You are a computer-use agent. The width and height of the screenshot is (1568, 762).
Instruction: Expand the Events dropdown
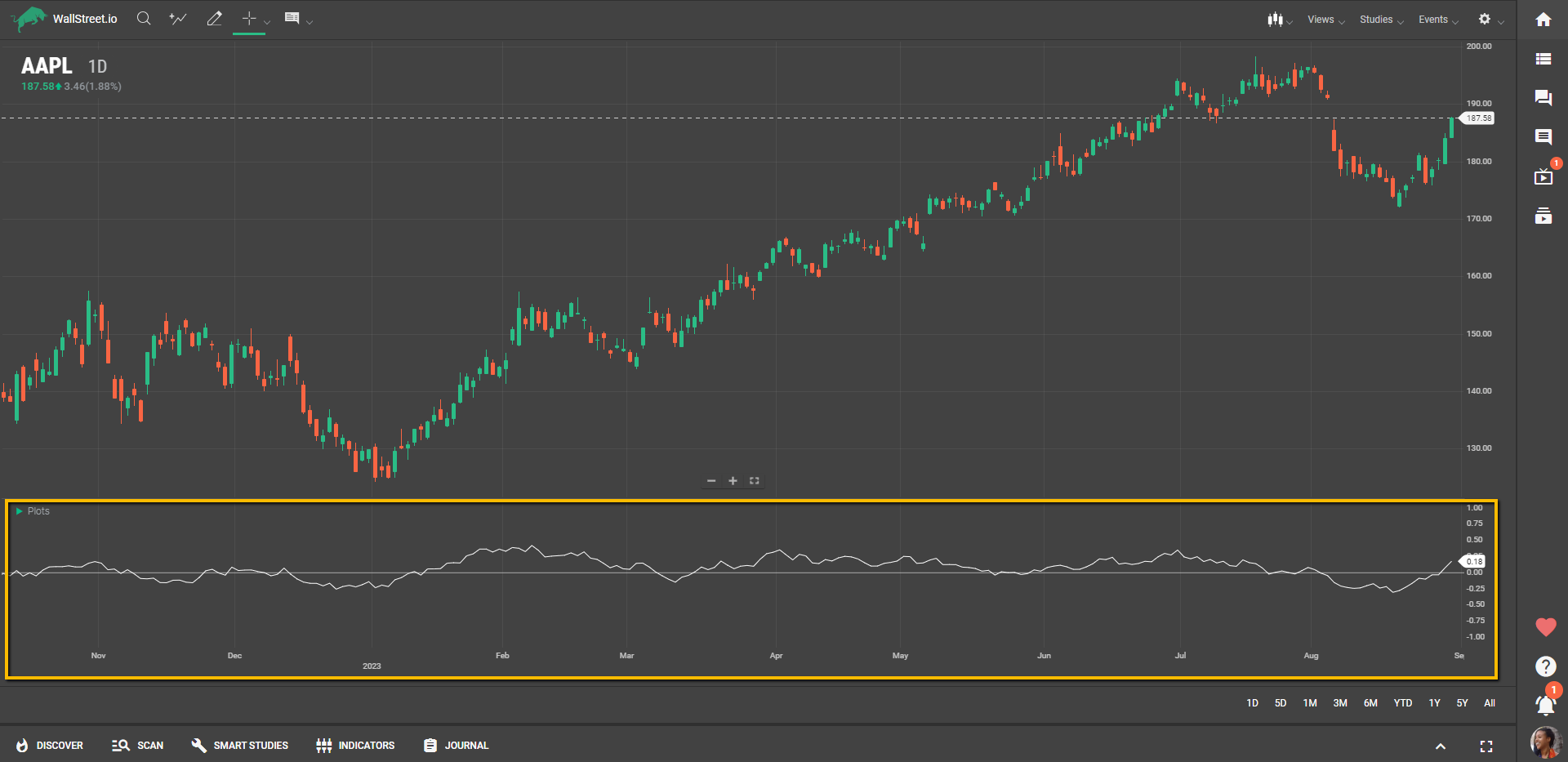coord(1437,20)
